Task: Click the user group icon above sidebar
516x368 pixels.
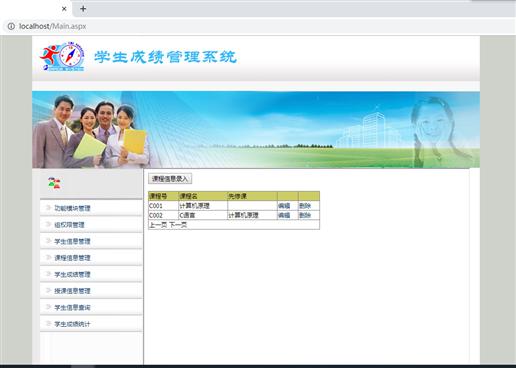Action: pos(54,183)
